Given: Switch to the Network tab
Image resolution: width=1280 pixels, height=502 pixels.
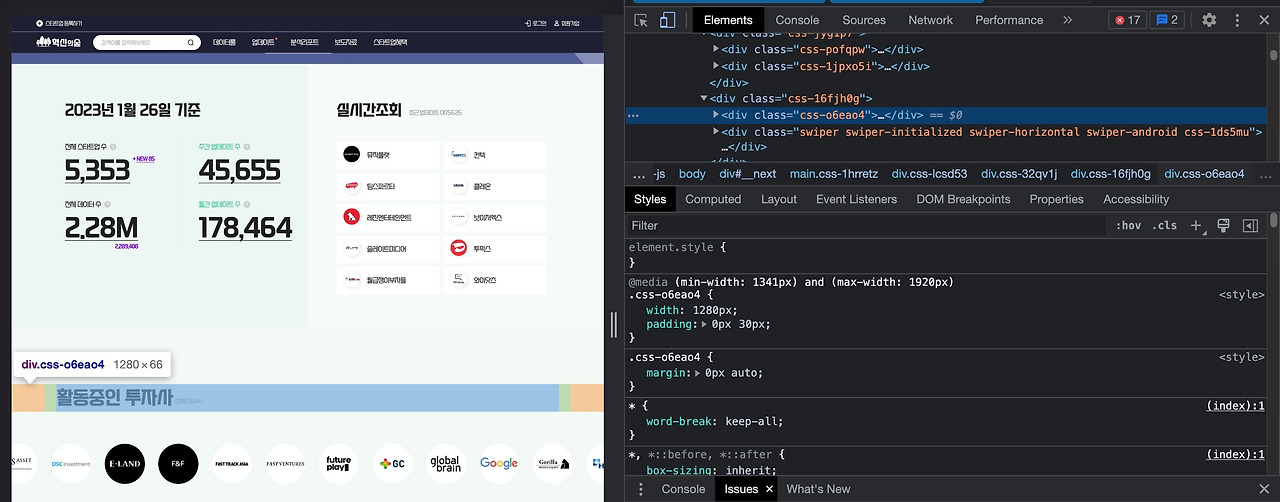Looking at the screenshot, I should coord(931,20).
